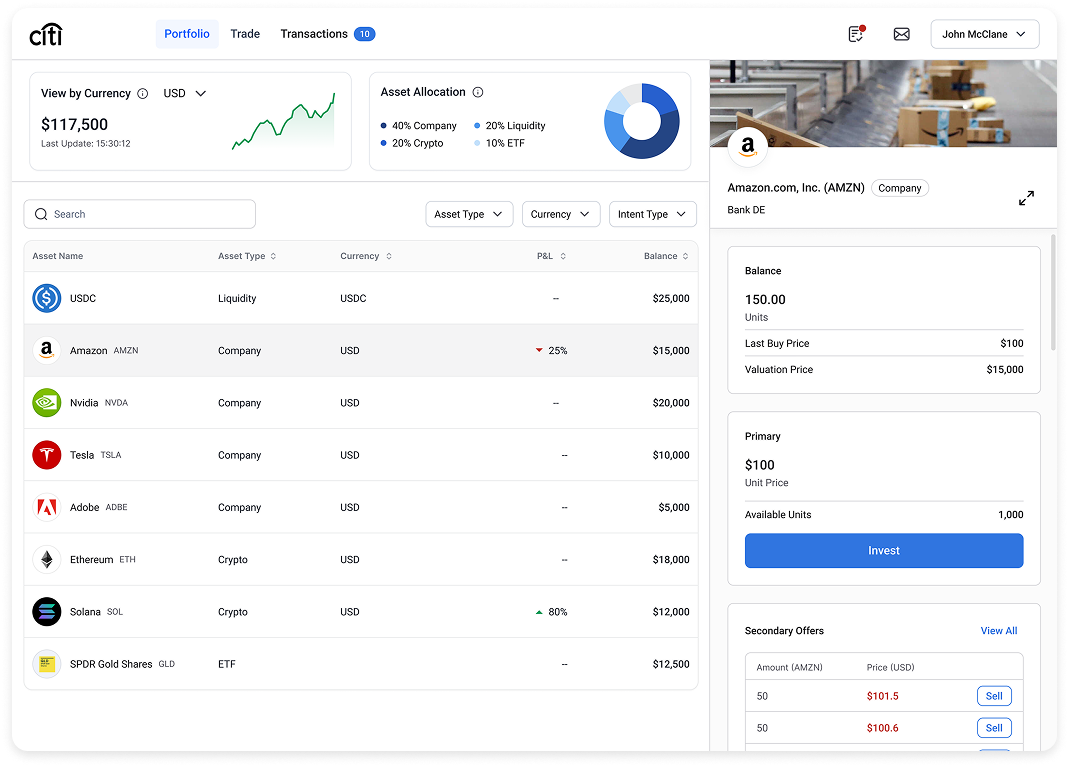Click the Adobe logo icon

click(47, 507)
